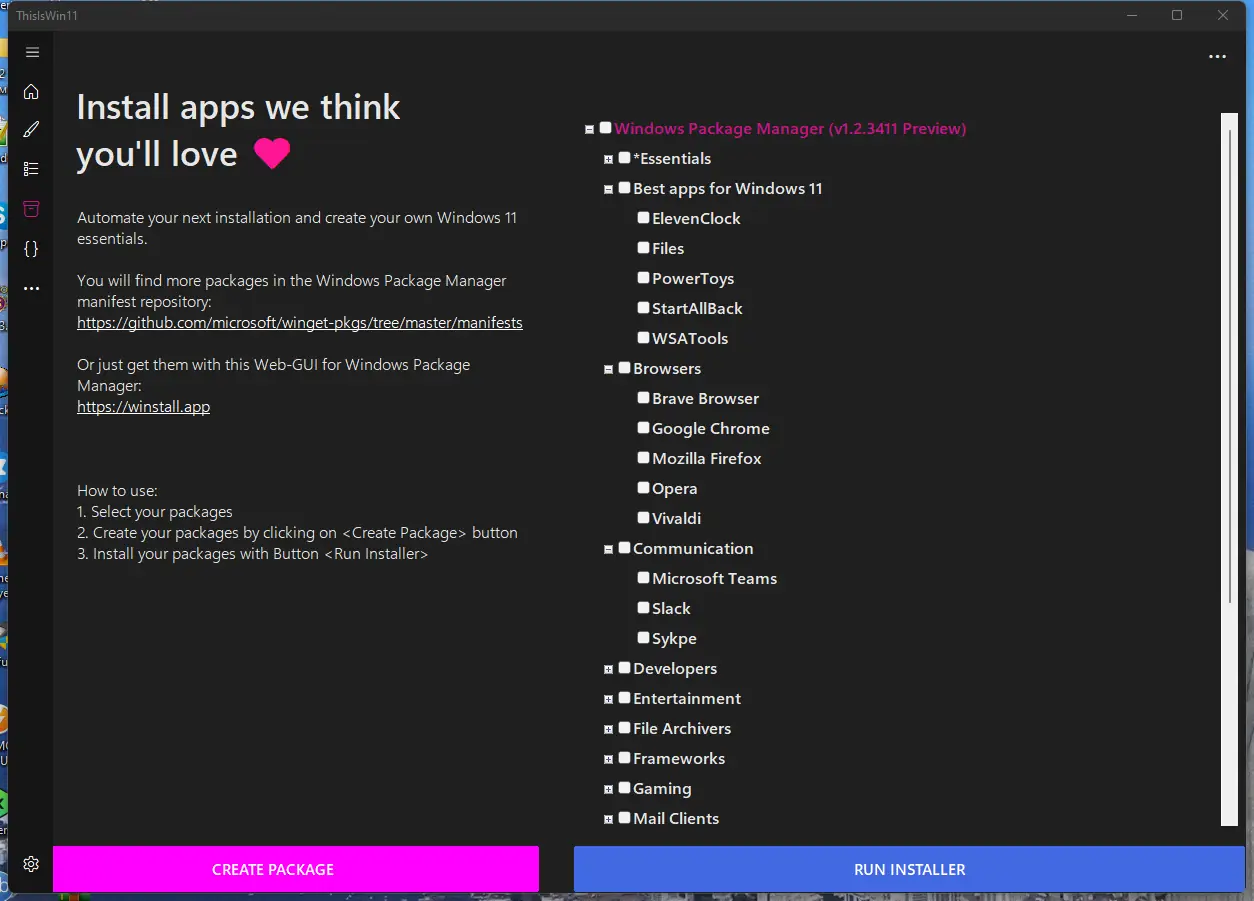Click the File Archivers category label
Screen dimensions: 1254x901
(x=682, y=728)
